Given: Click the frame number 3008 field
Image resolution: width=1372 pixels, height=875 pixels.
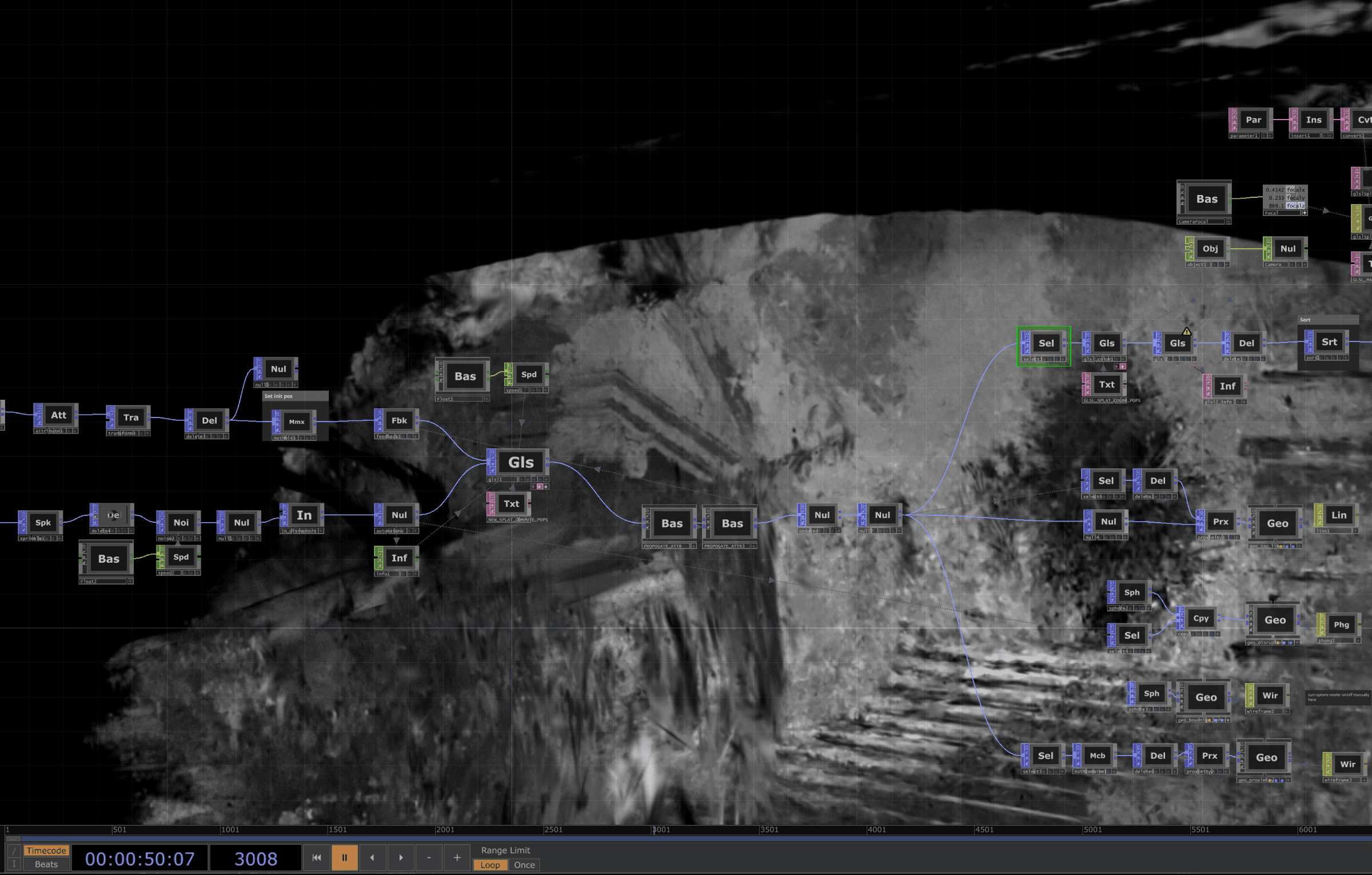Looking at the screenshot, I should click(255, 858).
